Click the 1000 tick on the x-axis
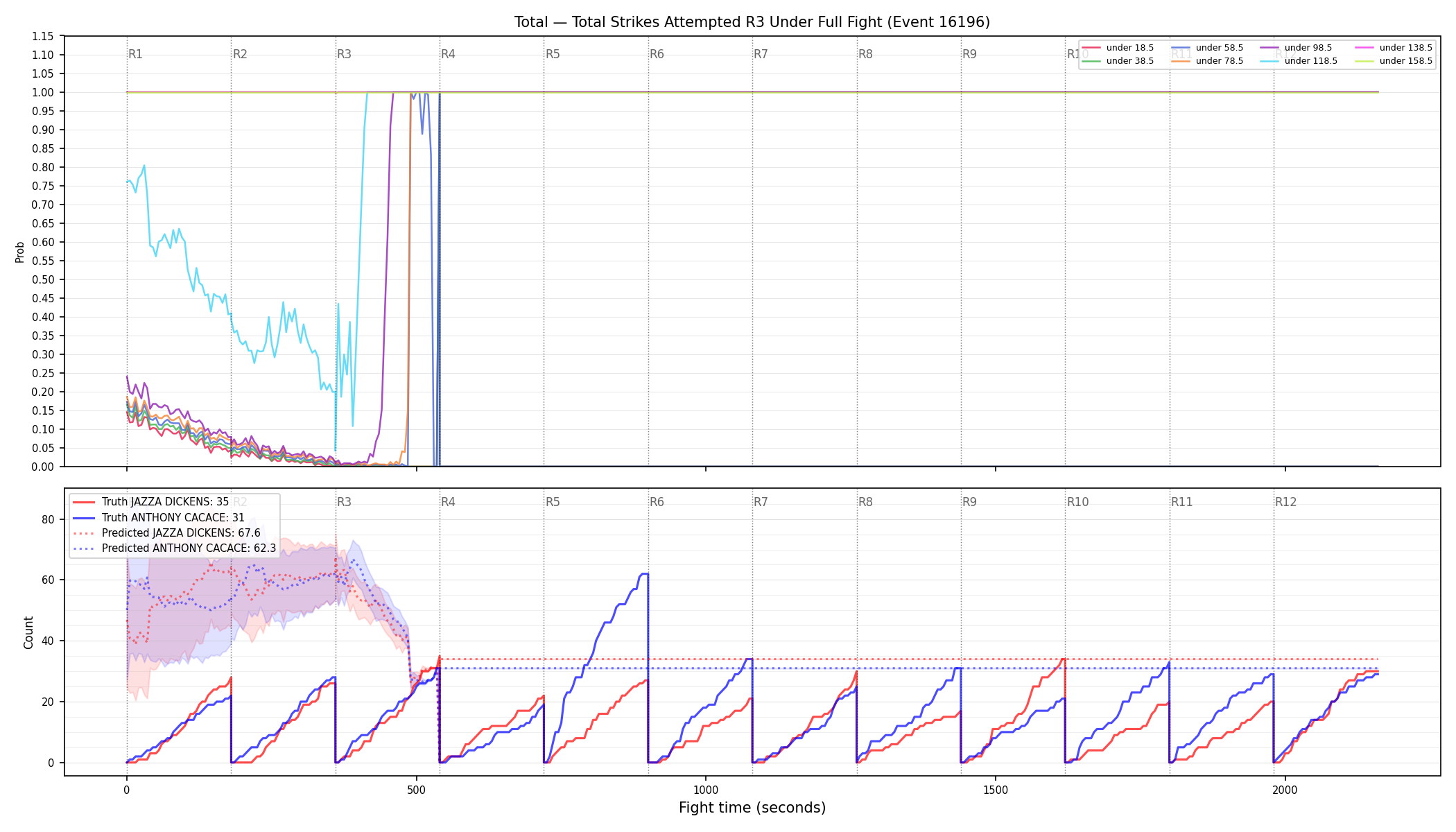Image resolution: width=1456 pixels, height=832 pixels. [706, 790]
